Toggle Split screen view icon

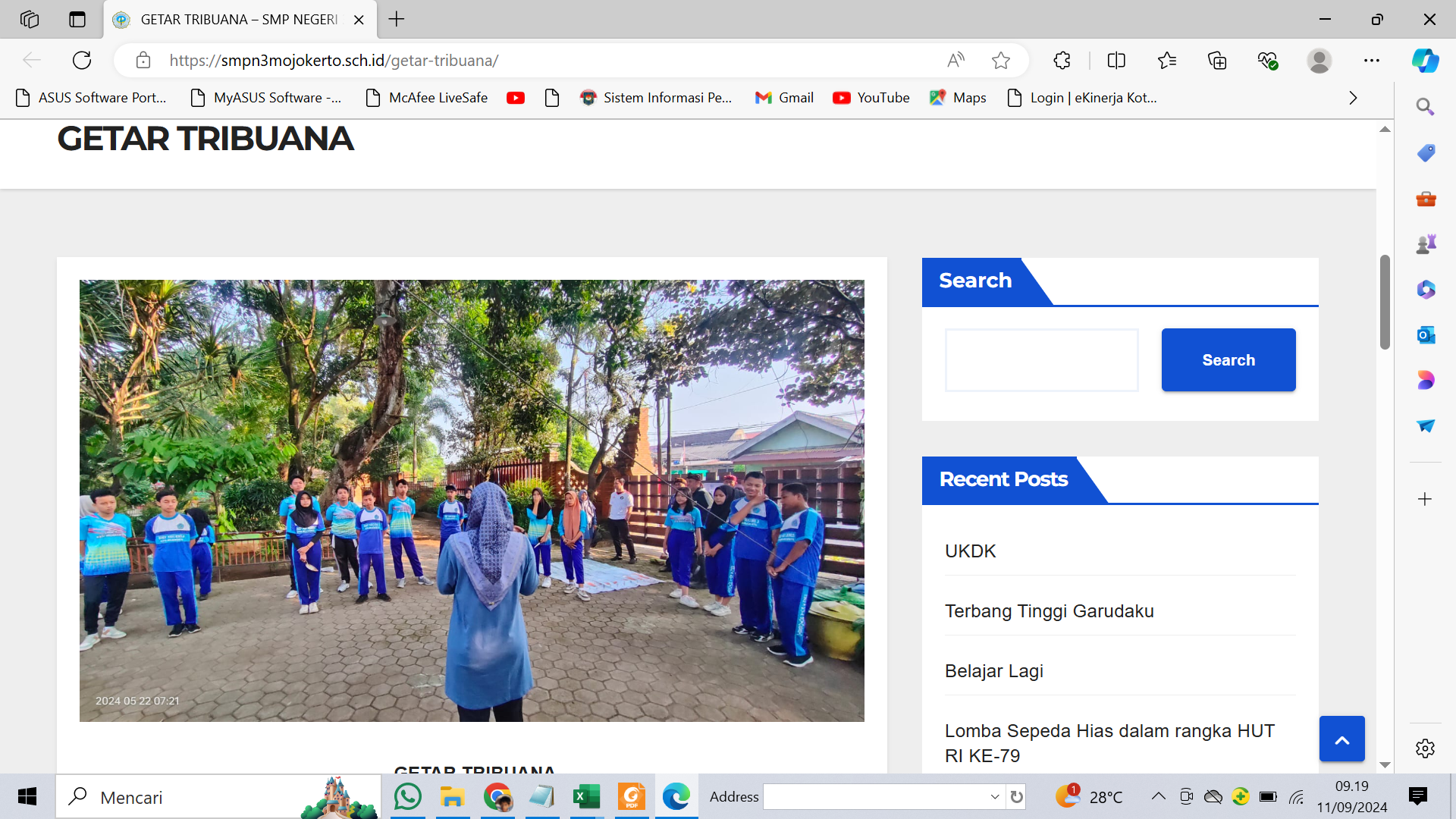pyautogui.click(x=1116, y=61)
